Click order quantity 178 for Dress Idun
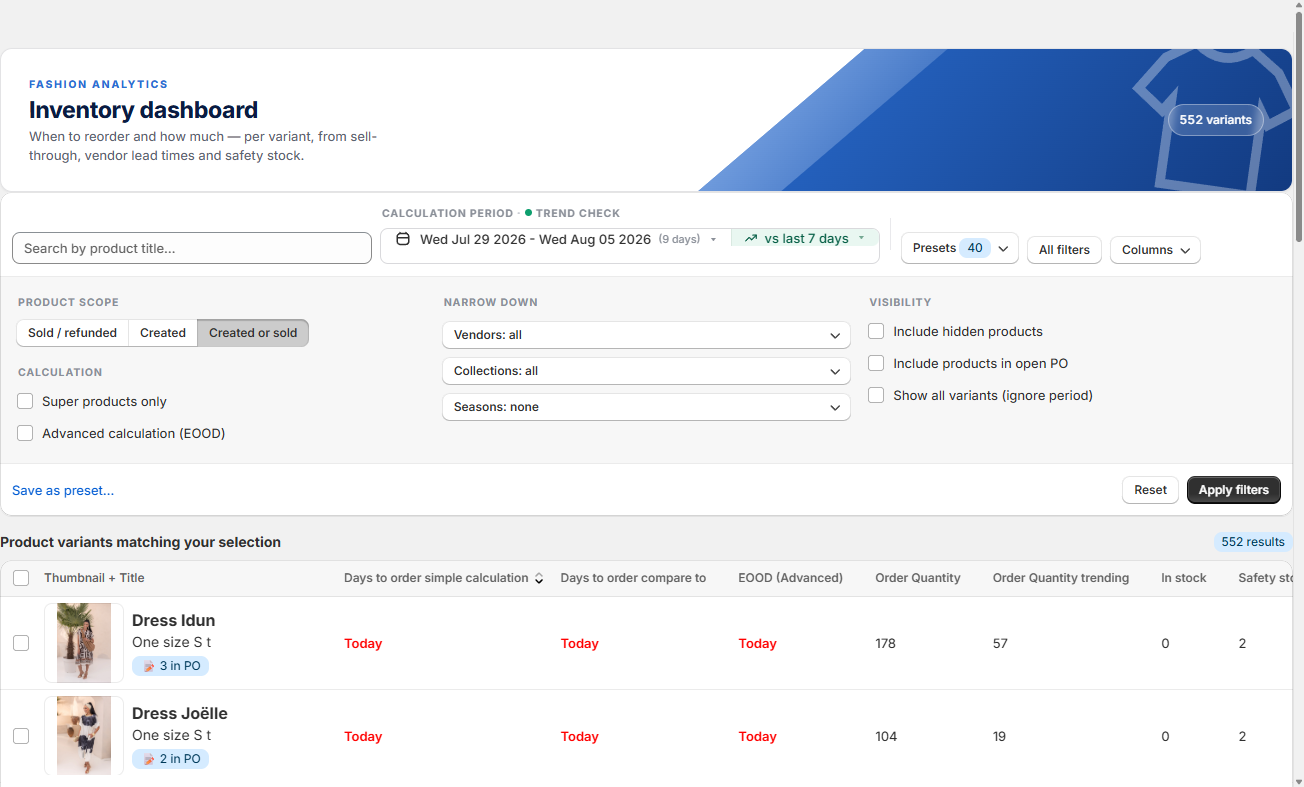Viewport: 1304px width, 787px height. coord(885,644)
